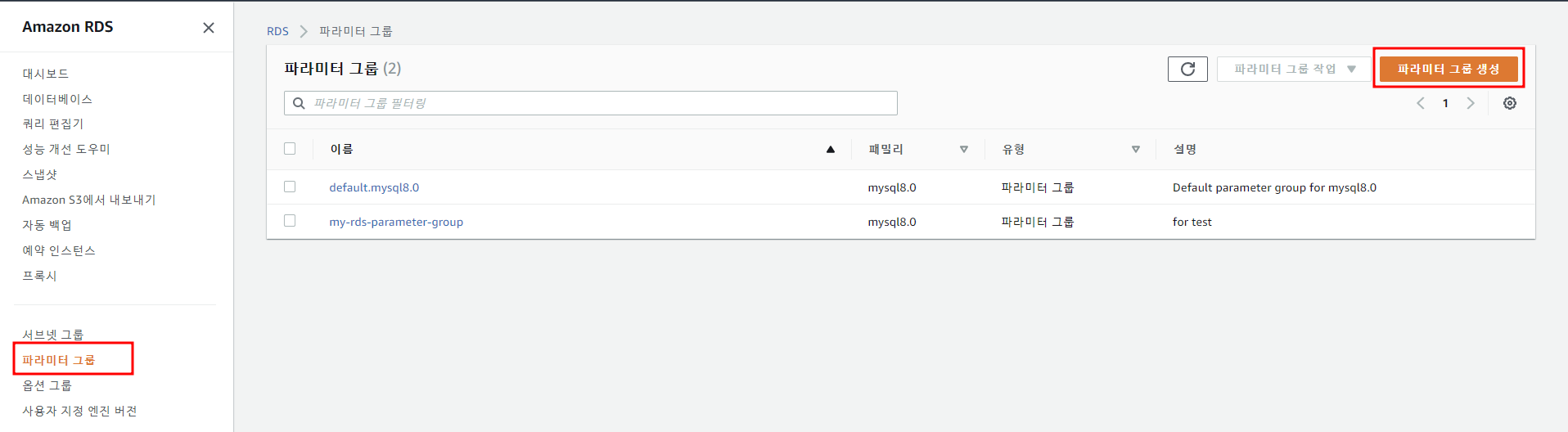Toggle select-all checkbox in header
This screenshot has width=1568, height=432.
click(290, 149)
